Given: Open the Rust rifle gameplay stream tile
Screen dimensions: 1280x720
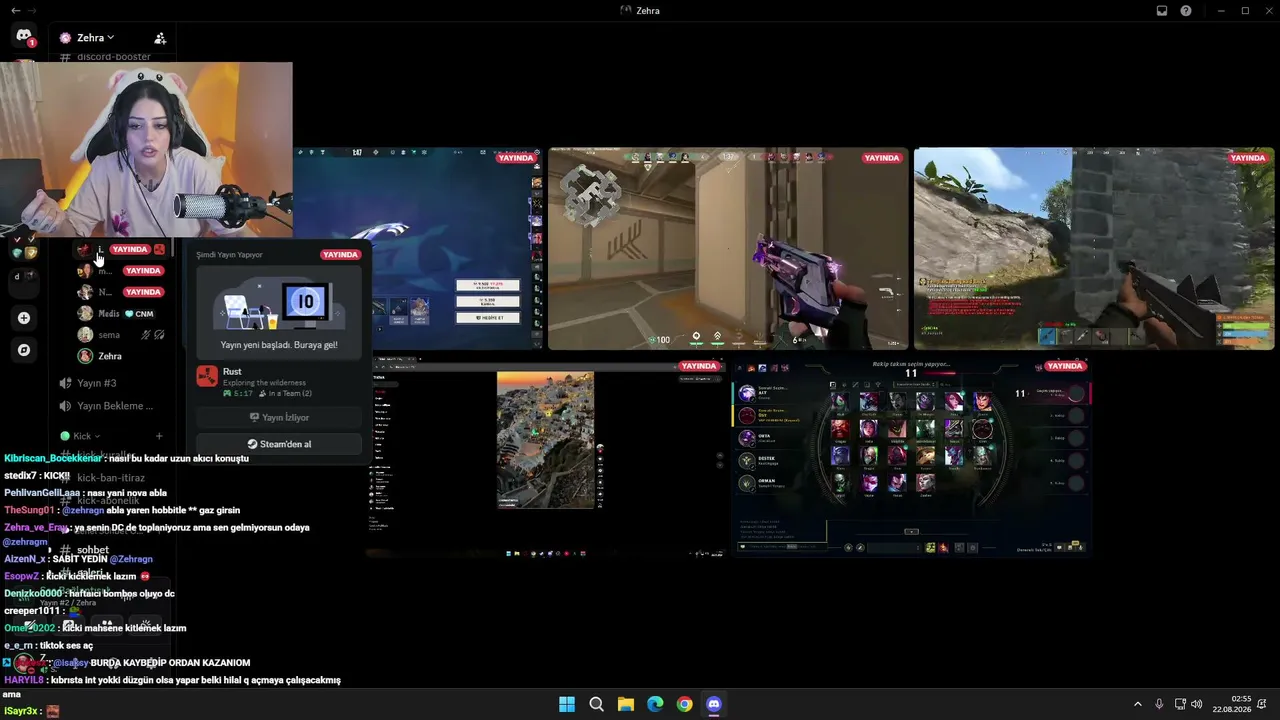Looking at the screenshot, I should pos(1094,249).
